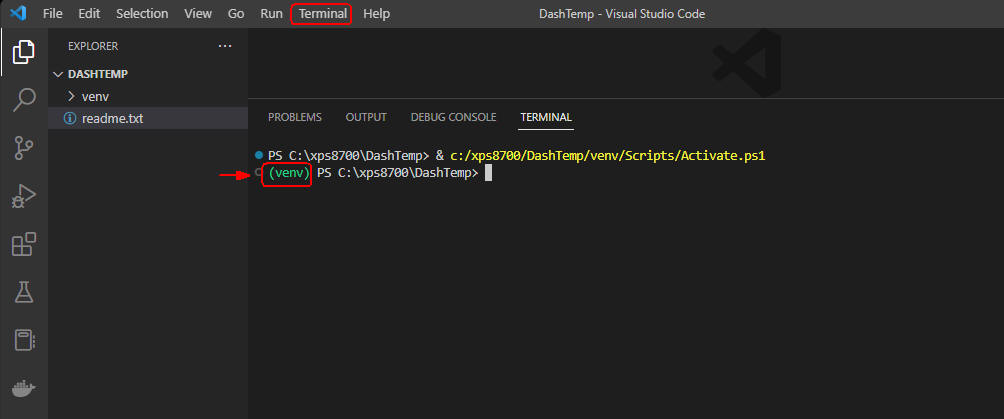Click the info icon beside readme.txt

(70, 119)
